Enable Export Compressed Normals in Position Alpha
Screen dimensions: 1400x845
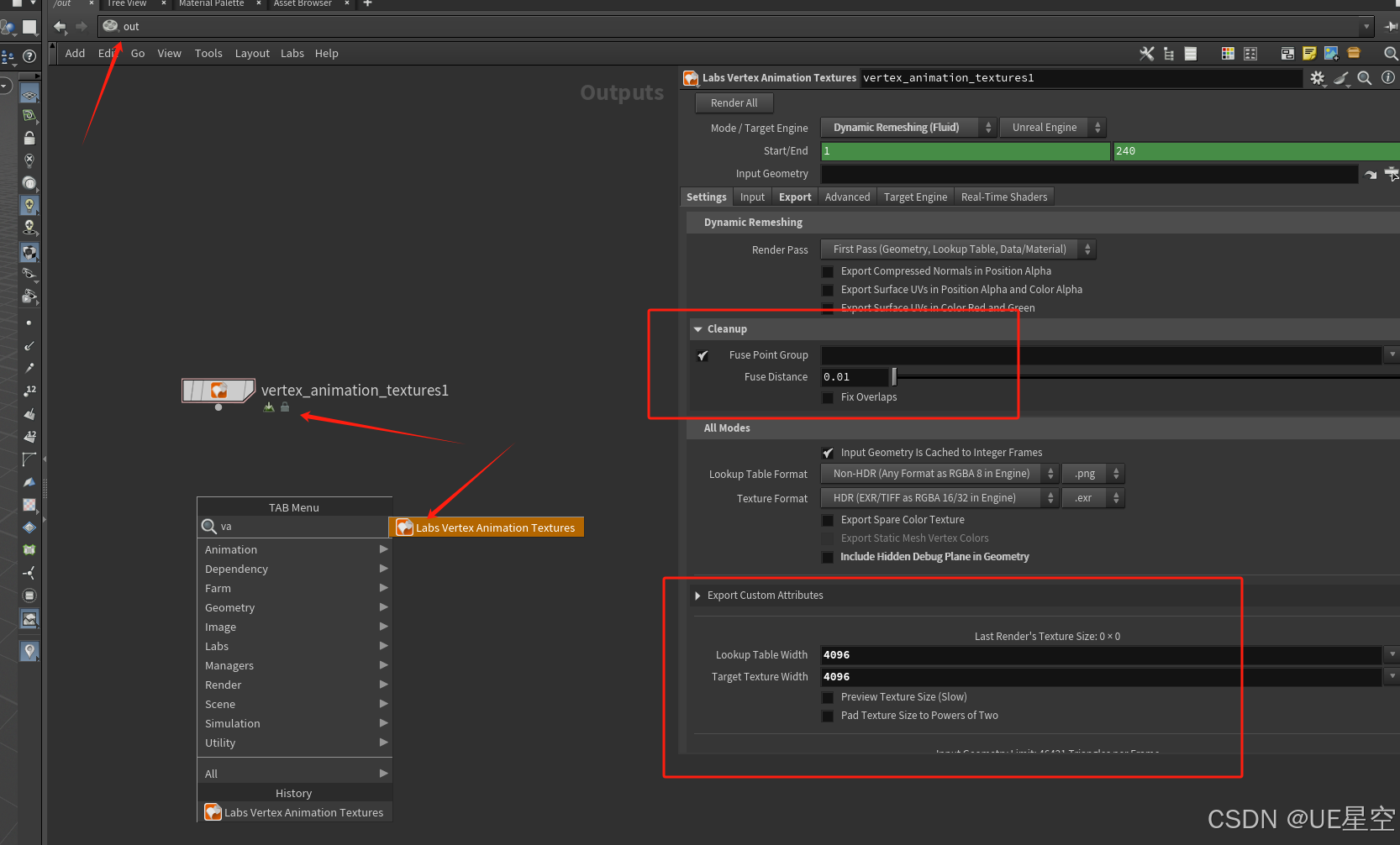(828, 271)
